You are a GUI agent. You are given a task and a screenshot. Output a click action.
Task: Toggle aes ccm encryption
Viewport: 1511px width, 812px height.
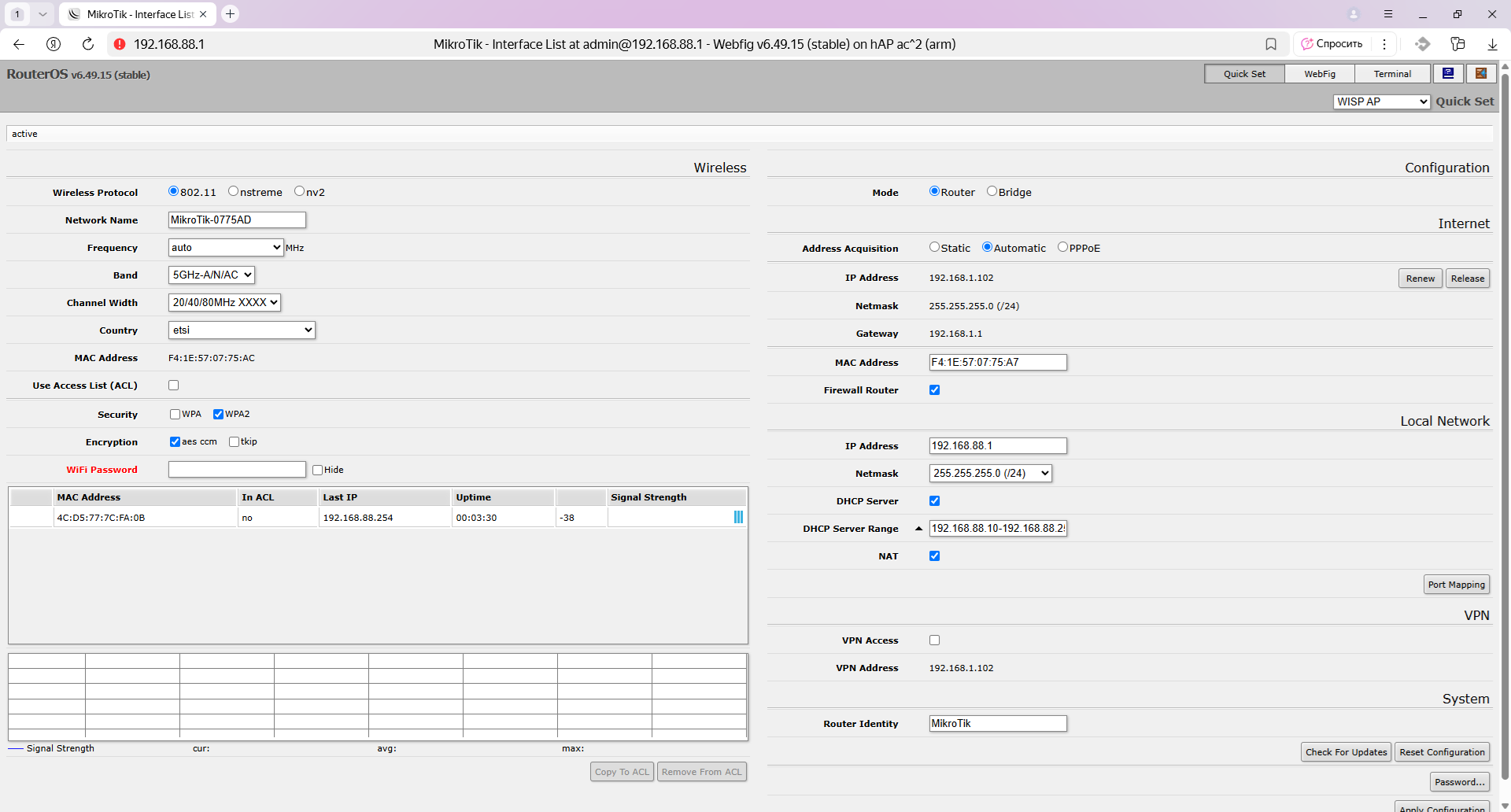pyautogui.click(x=175, y=442)
